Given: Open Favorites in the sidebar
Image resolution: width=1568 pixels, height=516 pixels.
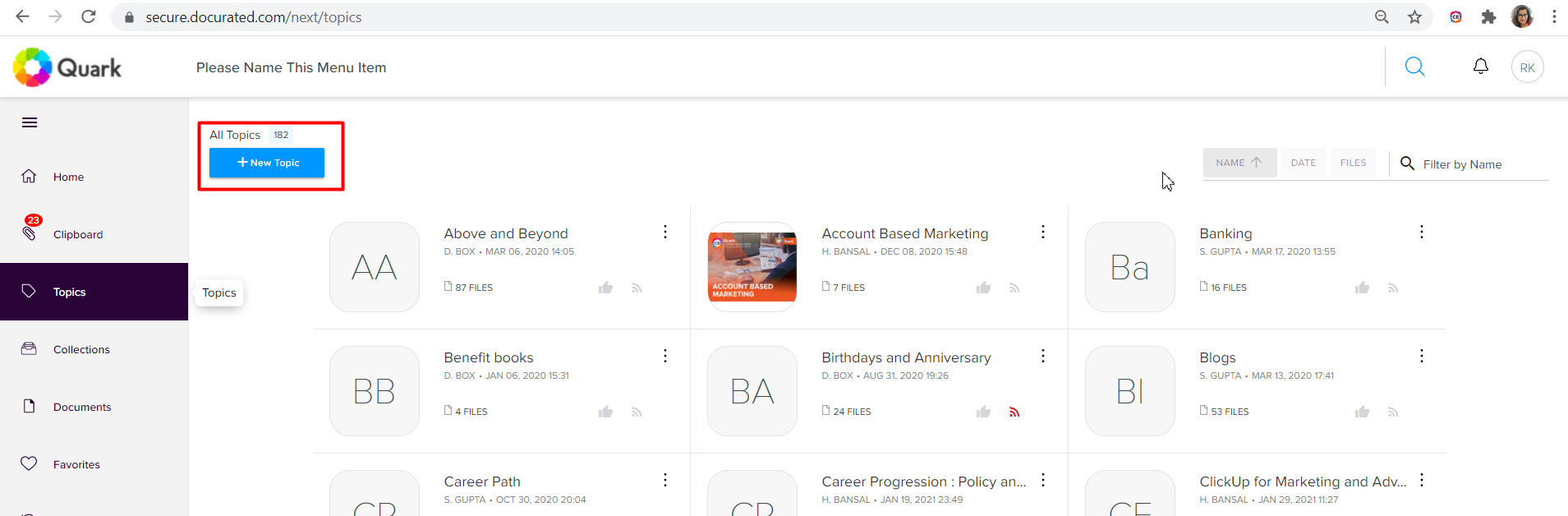Looking at the screenshot, I should click(94, 464).
